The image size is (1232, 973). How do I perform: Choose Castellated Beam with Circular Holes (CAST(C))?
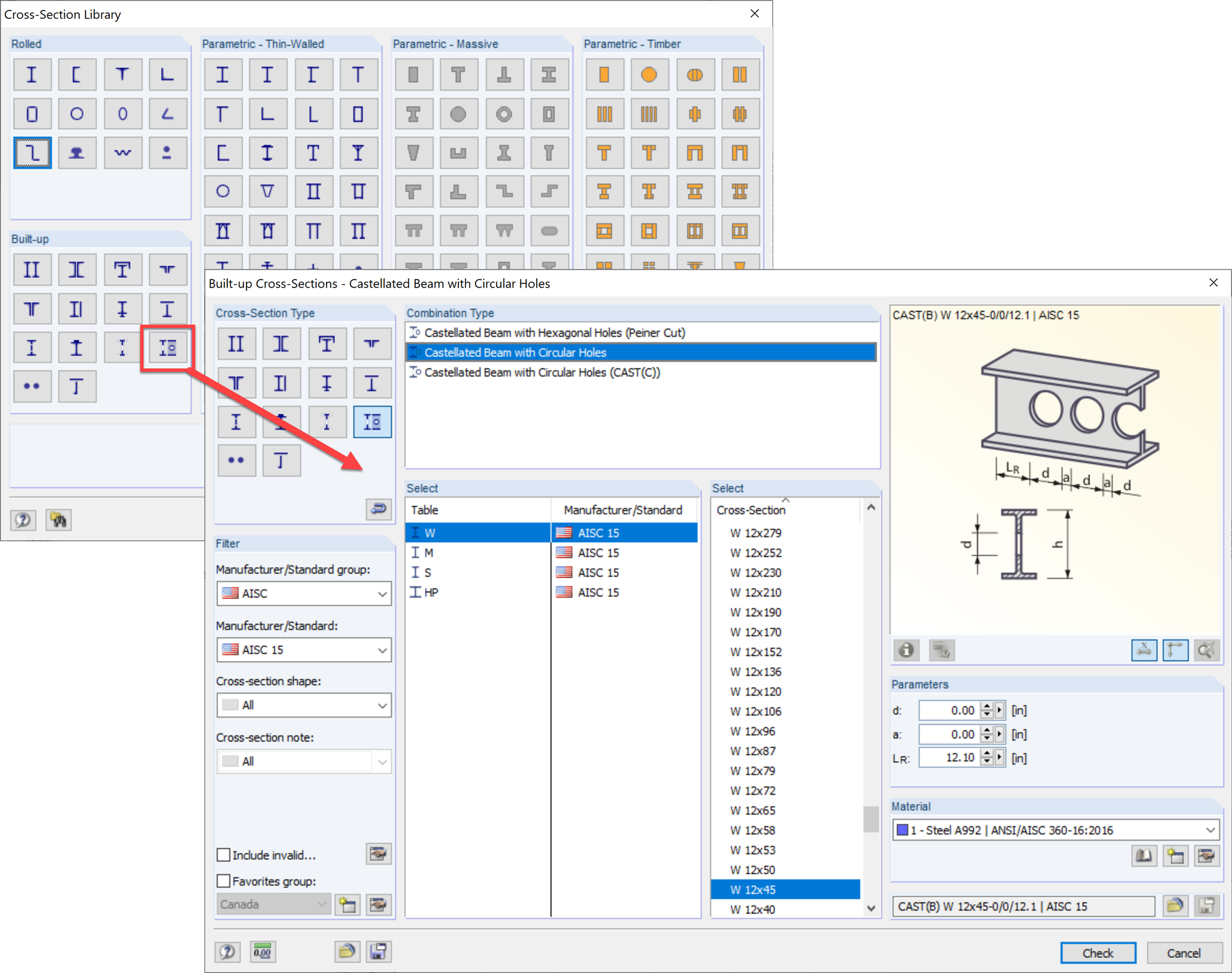click(x=542, y=372)
